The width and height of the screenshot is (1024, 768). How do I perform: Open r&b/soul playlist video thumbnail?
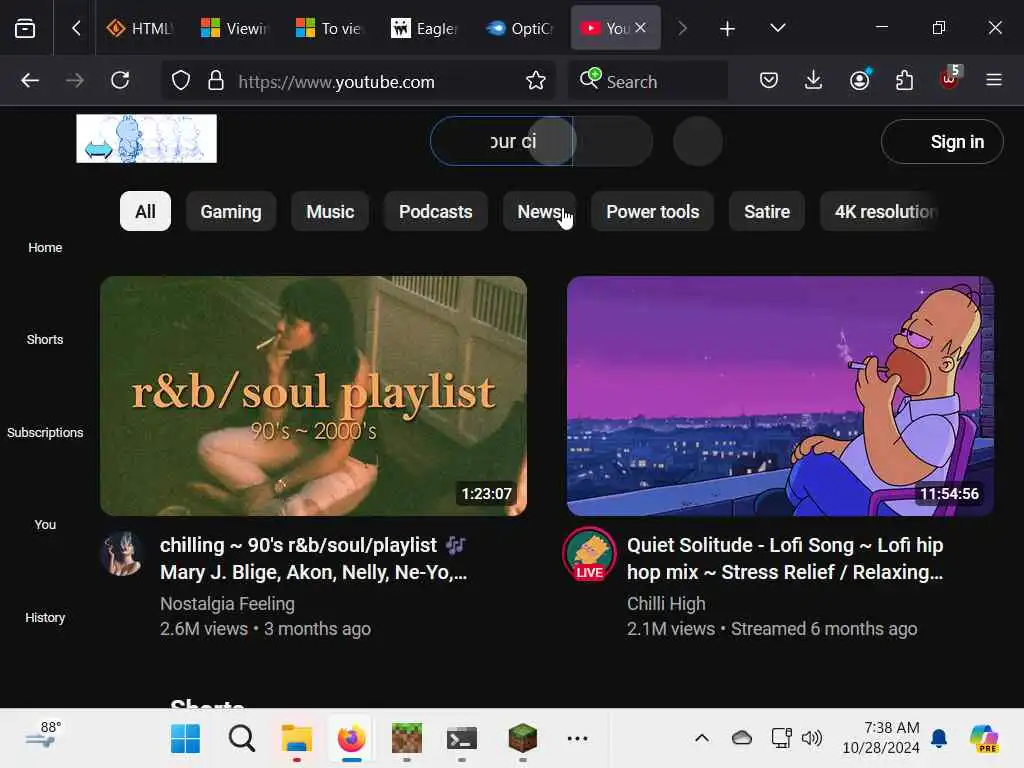pos(313,396)
